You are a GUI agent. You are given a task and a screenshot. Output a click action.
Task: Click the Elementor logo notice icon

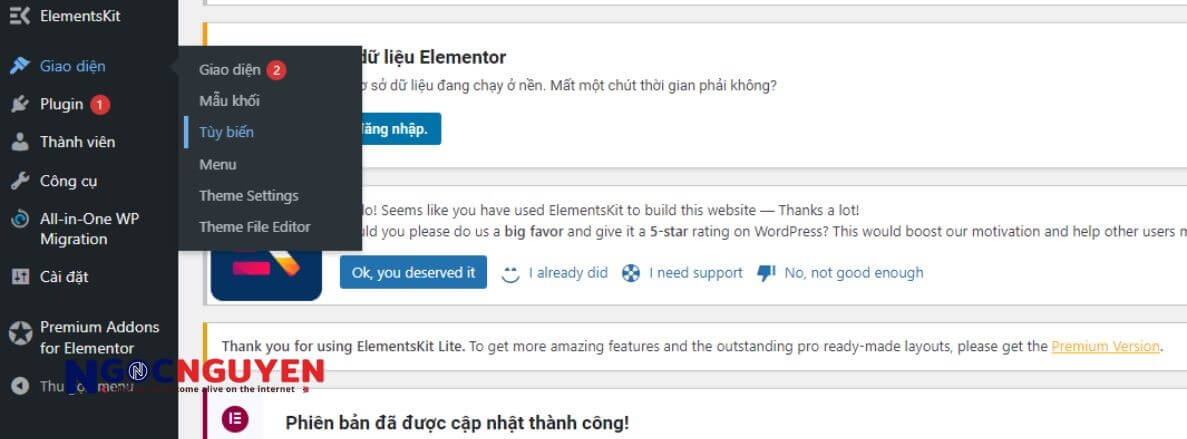(234, 419)
